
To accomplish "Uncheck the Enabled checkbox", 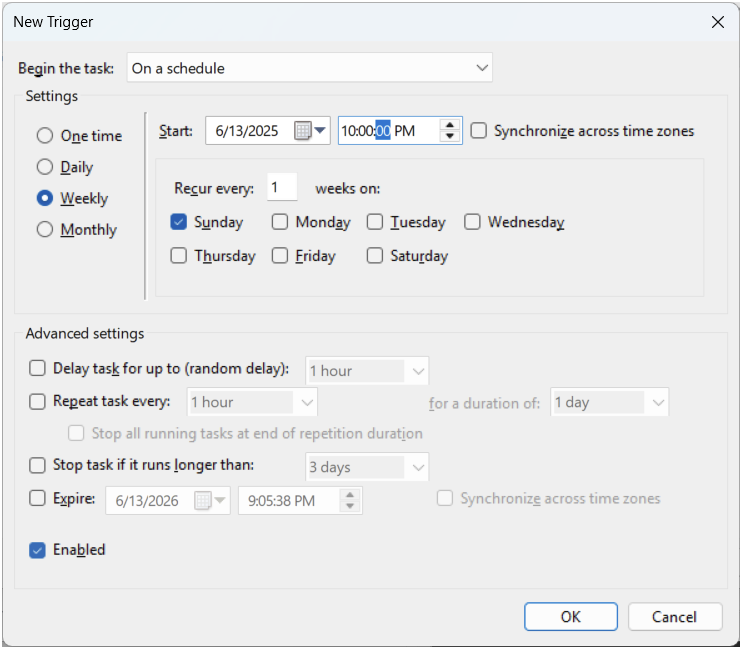I will [x=37, y=550].
